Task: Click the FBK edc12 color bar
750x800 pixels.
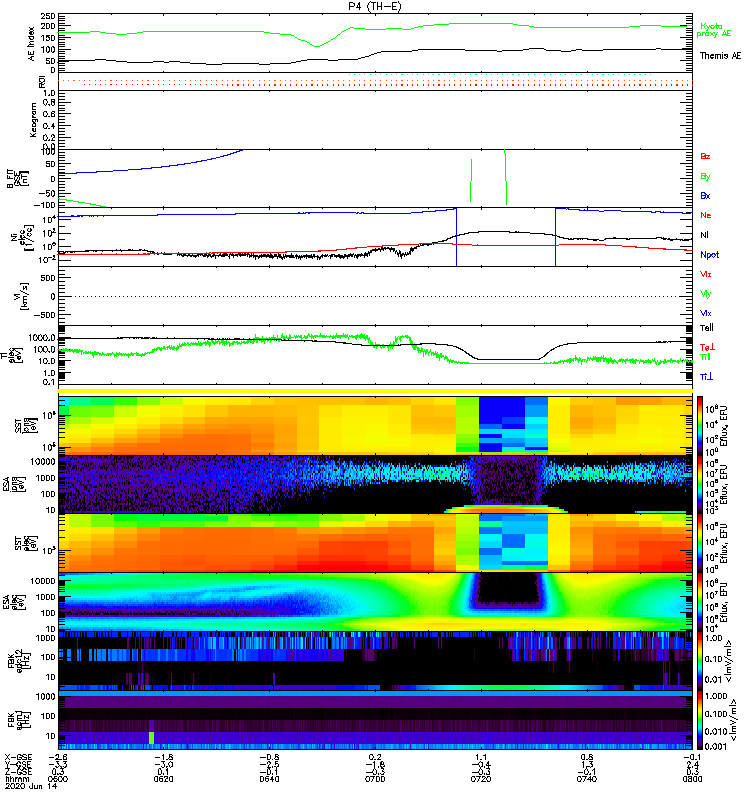Action: point(700,661)
